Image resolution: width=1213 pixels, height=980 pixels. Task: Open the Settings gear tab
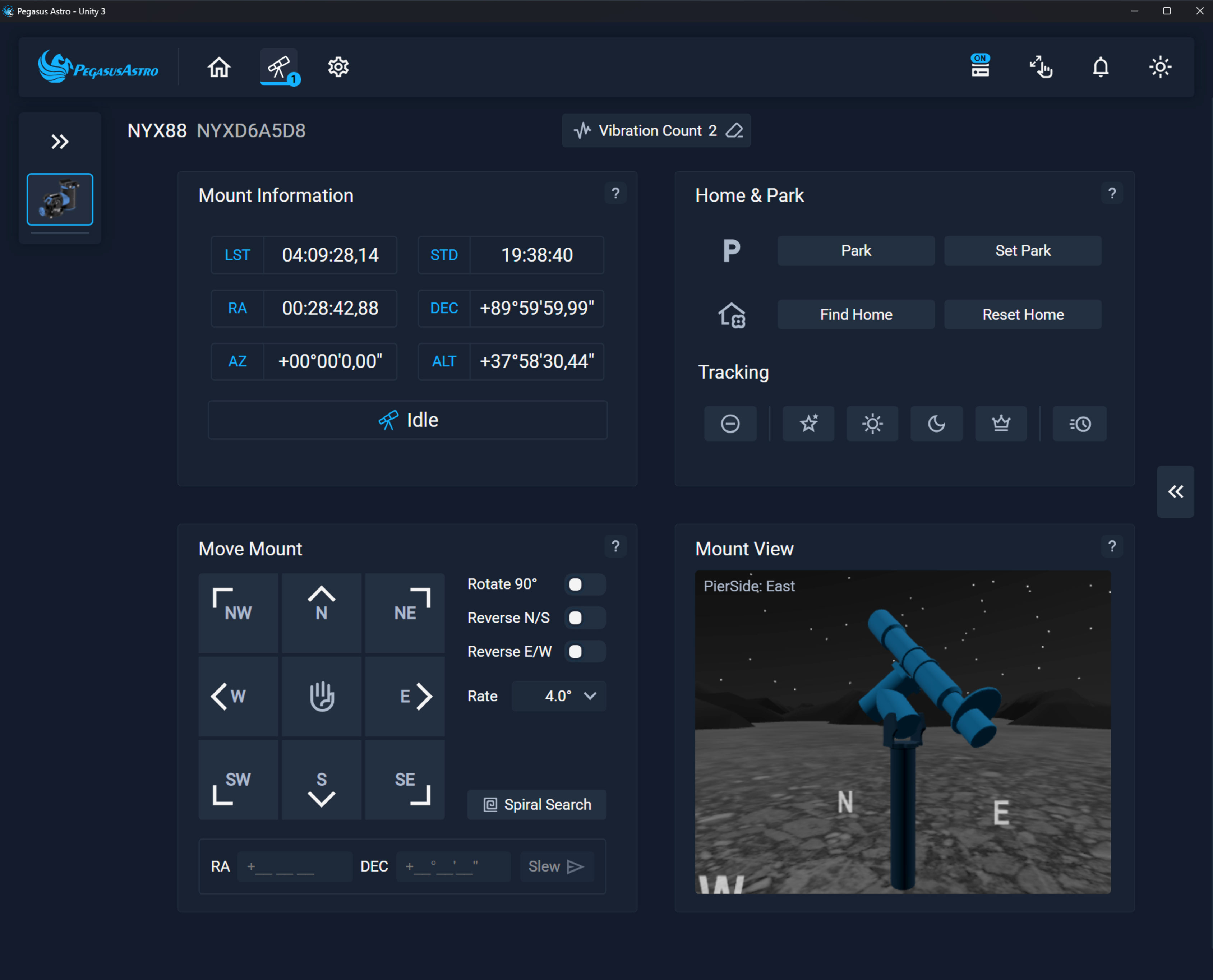tap(338, 67)
